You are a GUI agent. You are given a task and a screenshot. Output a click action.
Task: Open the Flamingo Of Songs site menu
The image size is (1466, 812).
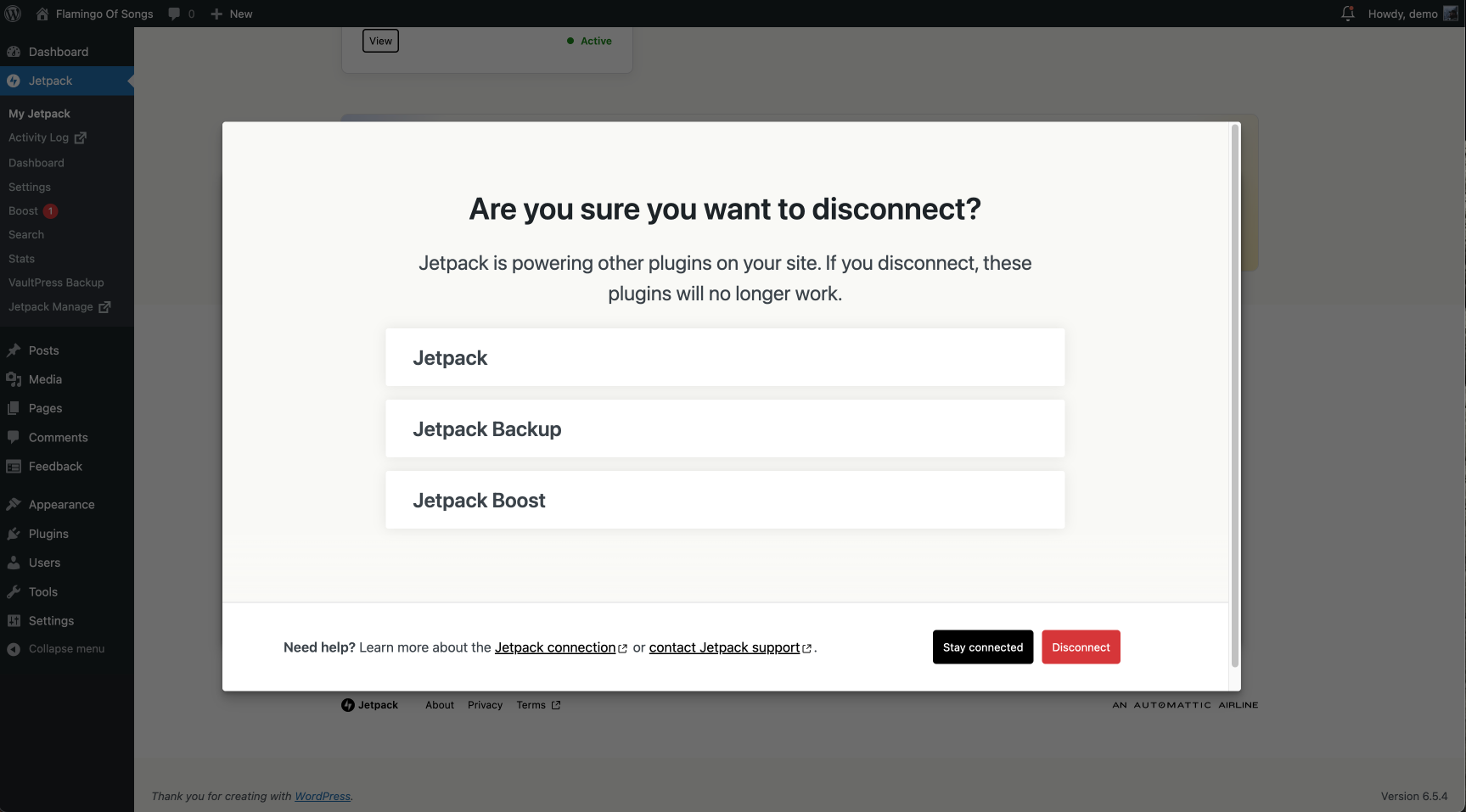(x=104, y=14)
